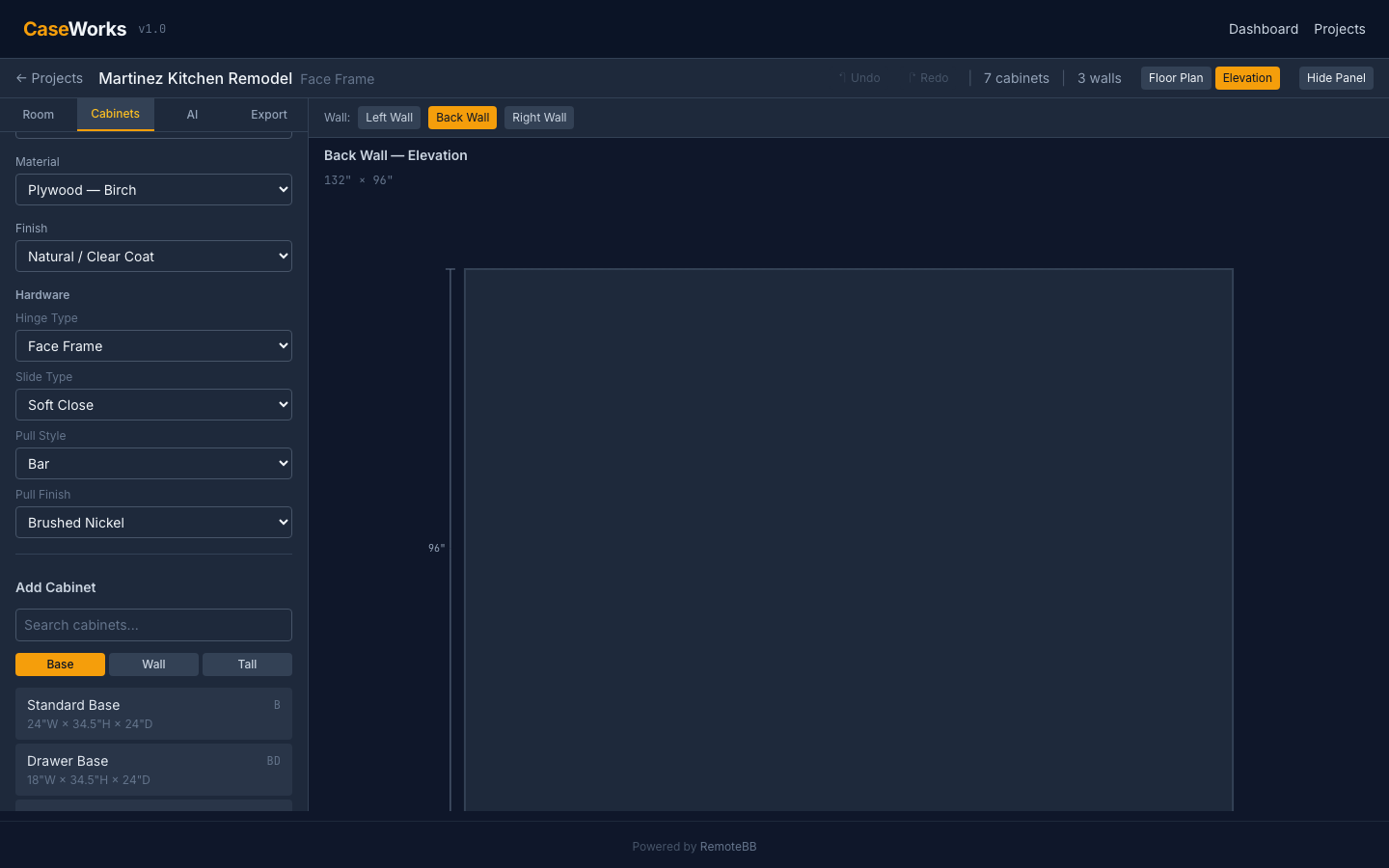Select the Left Wall button
The height and width of the screenshot is (868, 1389).
pos(389,118)
